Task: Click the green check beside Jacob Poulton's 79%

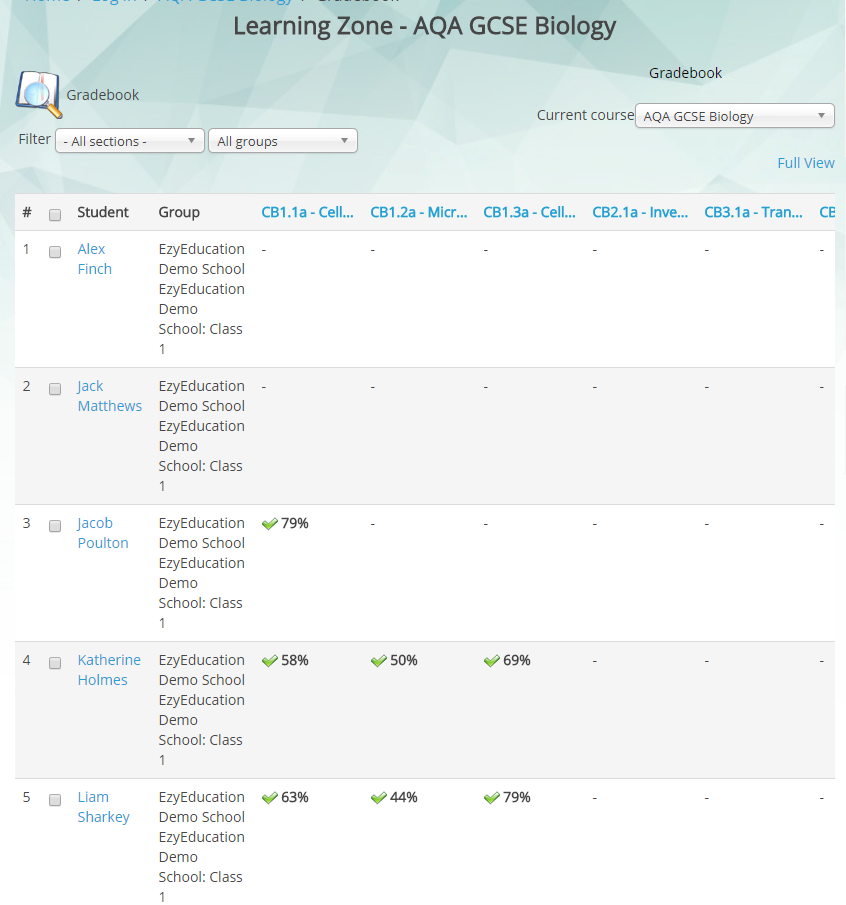Action: [269, 523]
